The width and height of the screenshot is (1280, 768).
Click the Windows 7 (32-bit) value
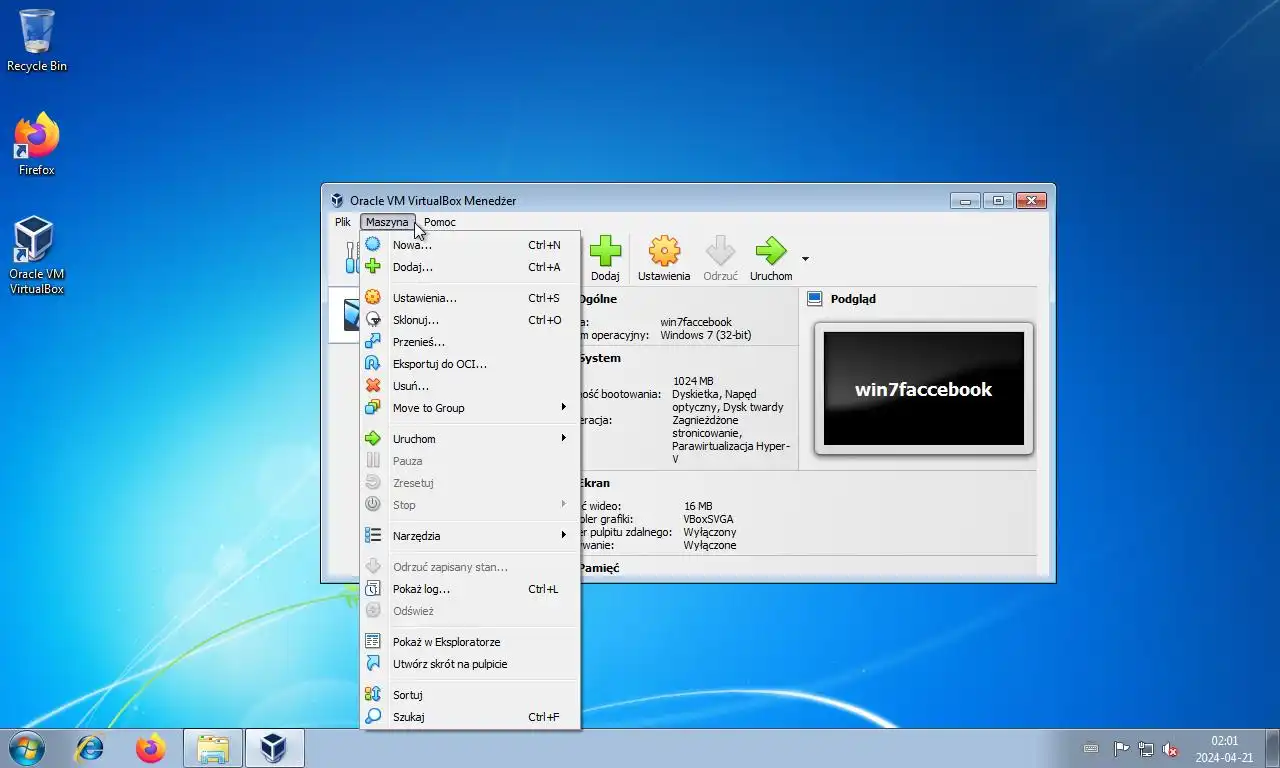pos(706,335)
